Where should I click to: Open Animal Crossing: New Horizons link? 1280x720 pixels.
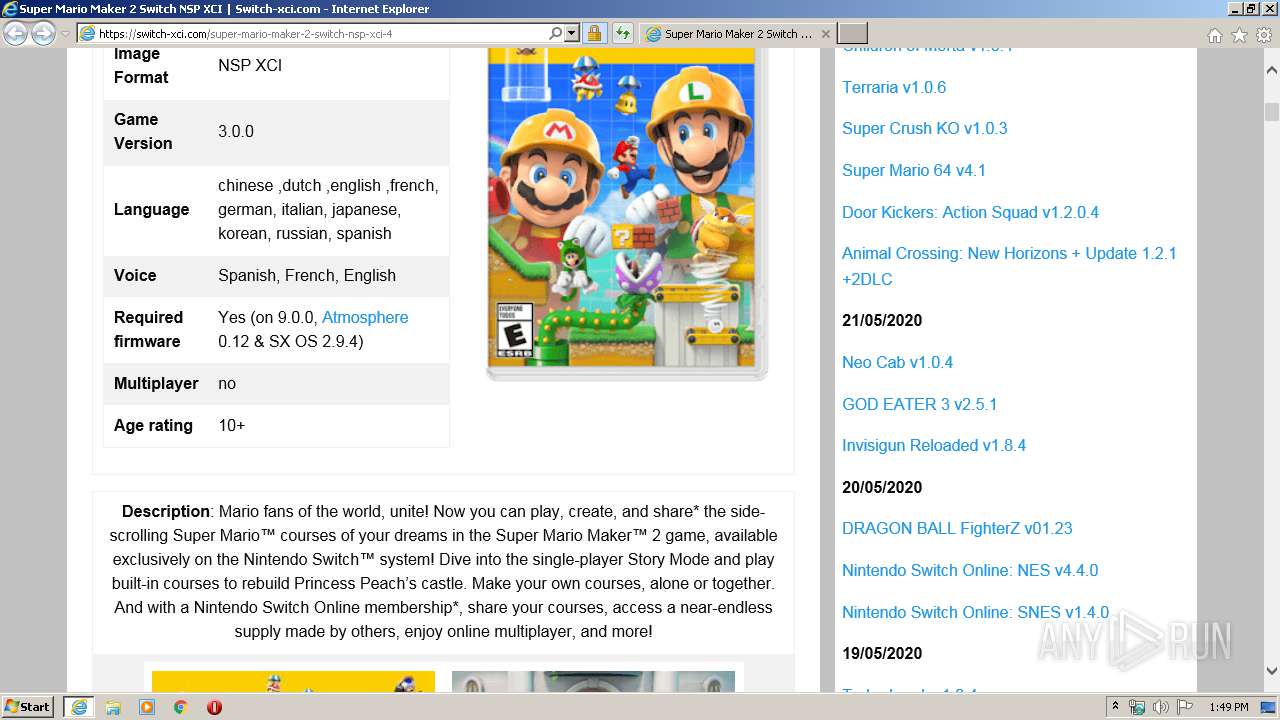[1009, 266]
